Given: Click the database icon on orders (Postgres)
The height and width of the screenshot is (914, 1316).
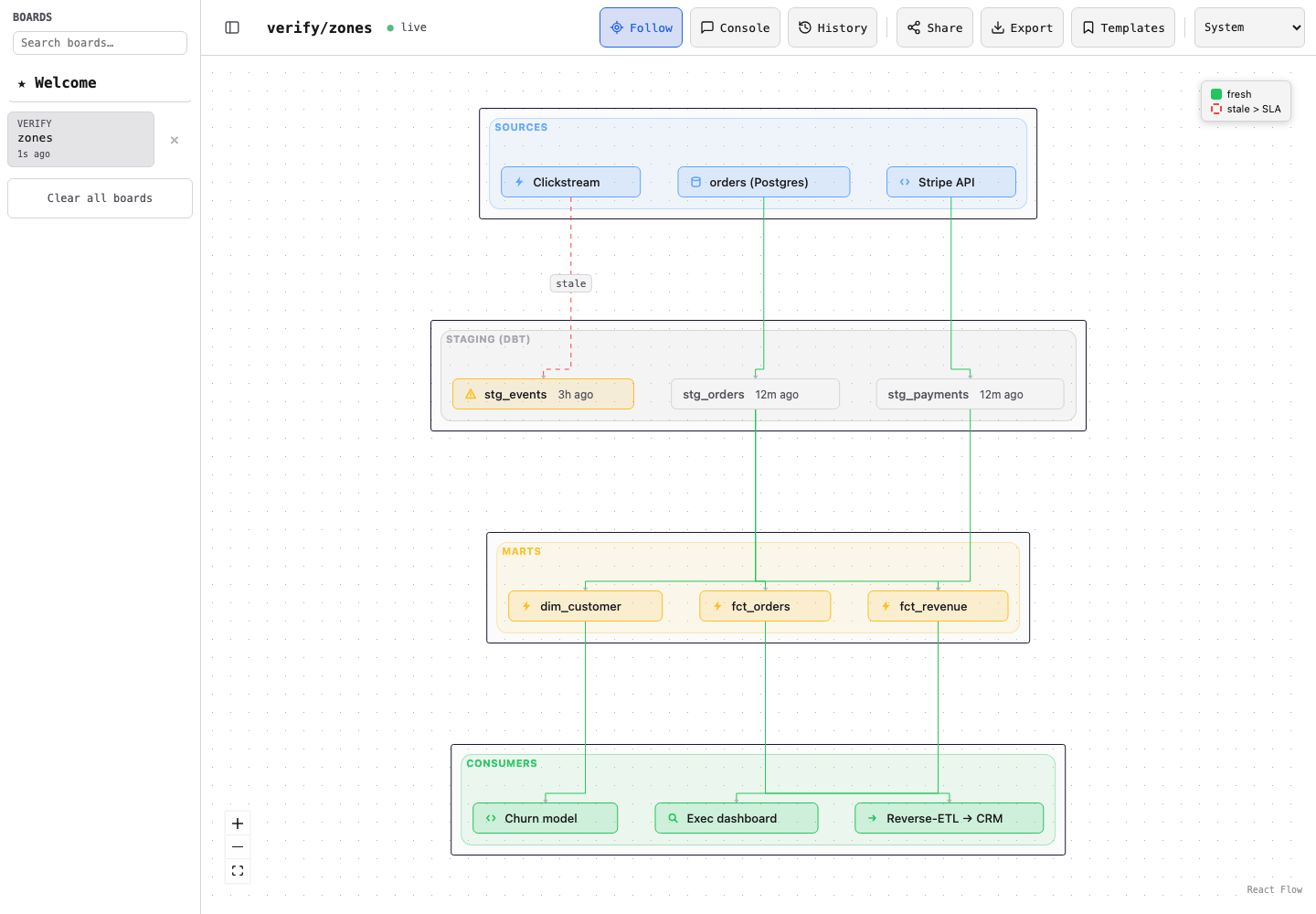Looking at the screenshot, I should pos(695,182).
